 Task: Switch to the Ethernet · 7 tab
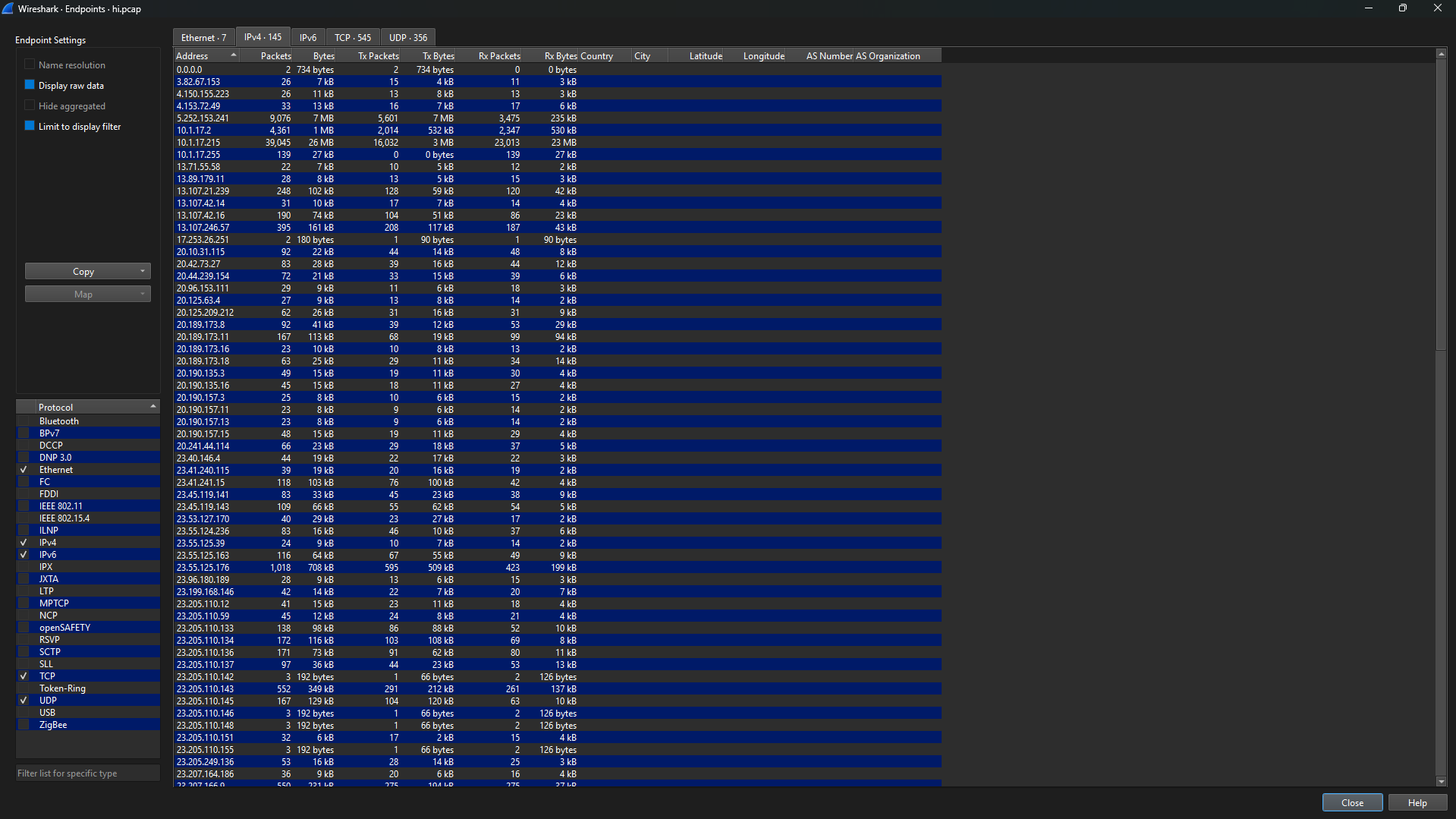point(203,37)
